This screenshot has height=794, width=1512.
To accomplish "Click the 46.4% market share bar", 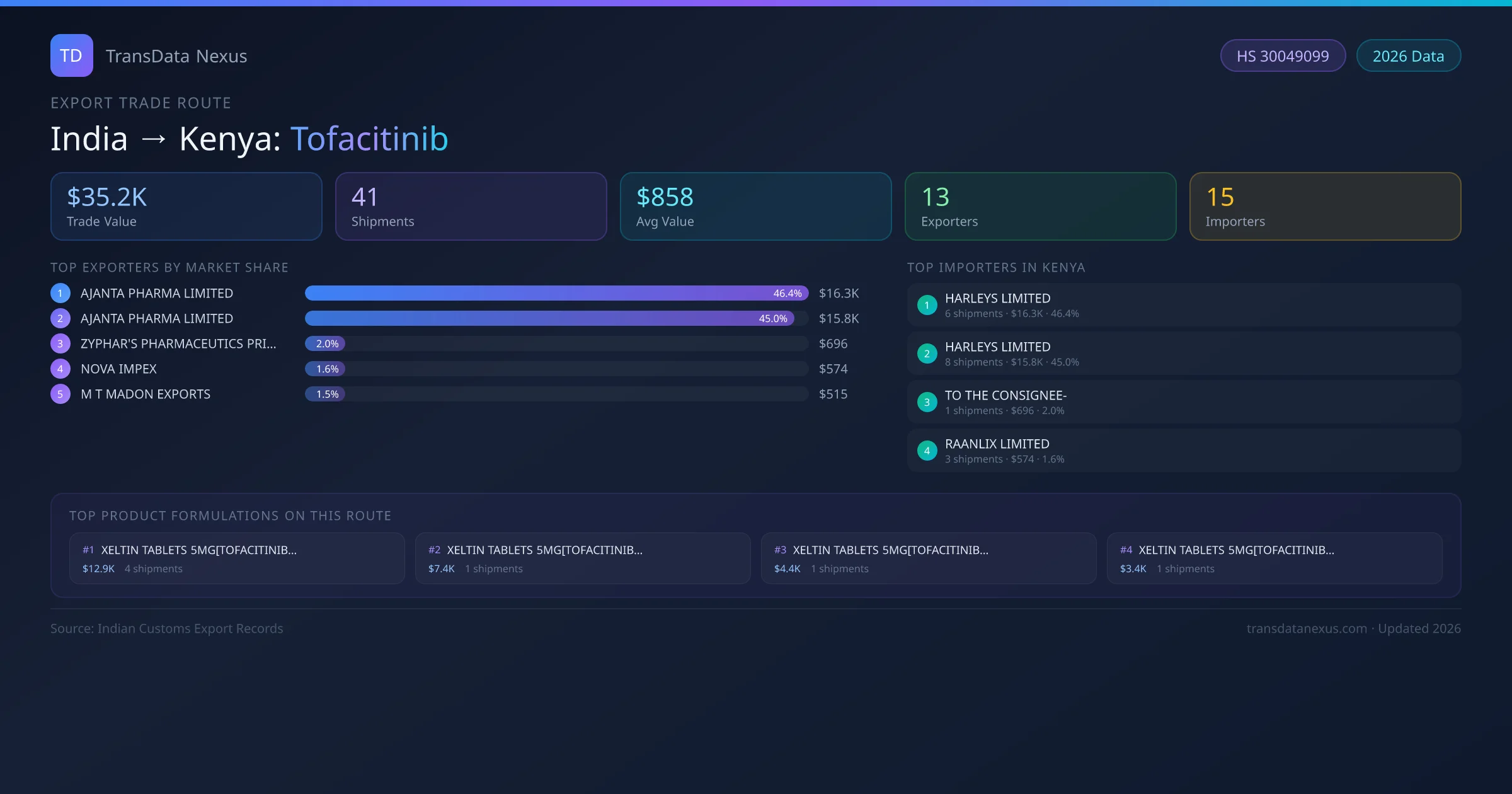I will click(556, 293).
